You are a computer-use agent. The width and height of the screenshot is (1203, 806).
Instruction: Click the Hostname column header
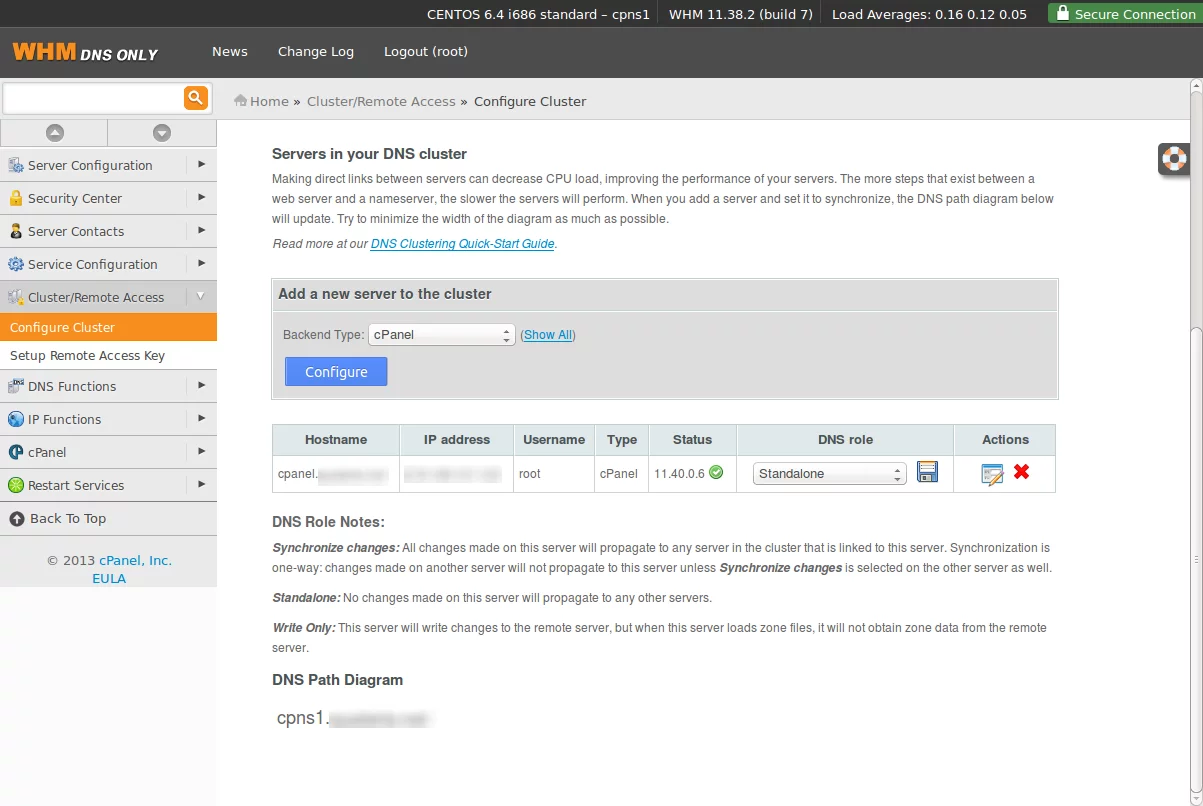(x=336, y=440)
